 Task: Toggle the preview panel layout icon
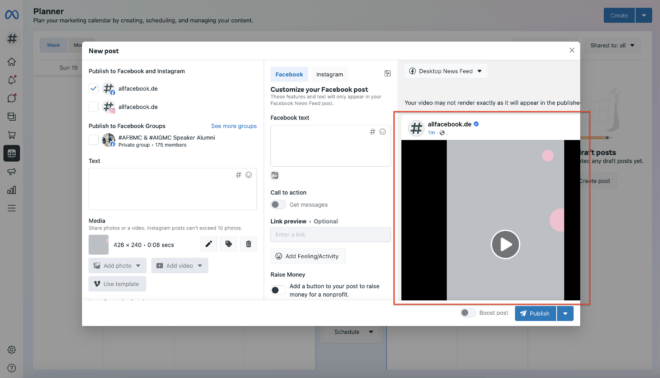point(387,74)
